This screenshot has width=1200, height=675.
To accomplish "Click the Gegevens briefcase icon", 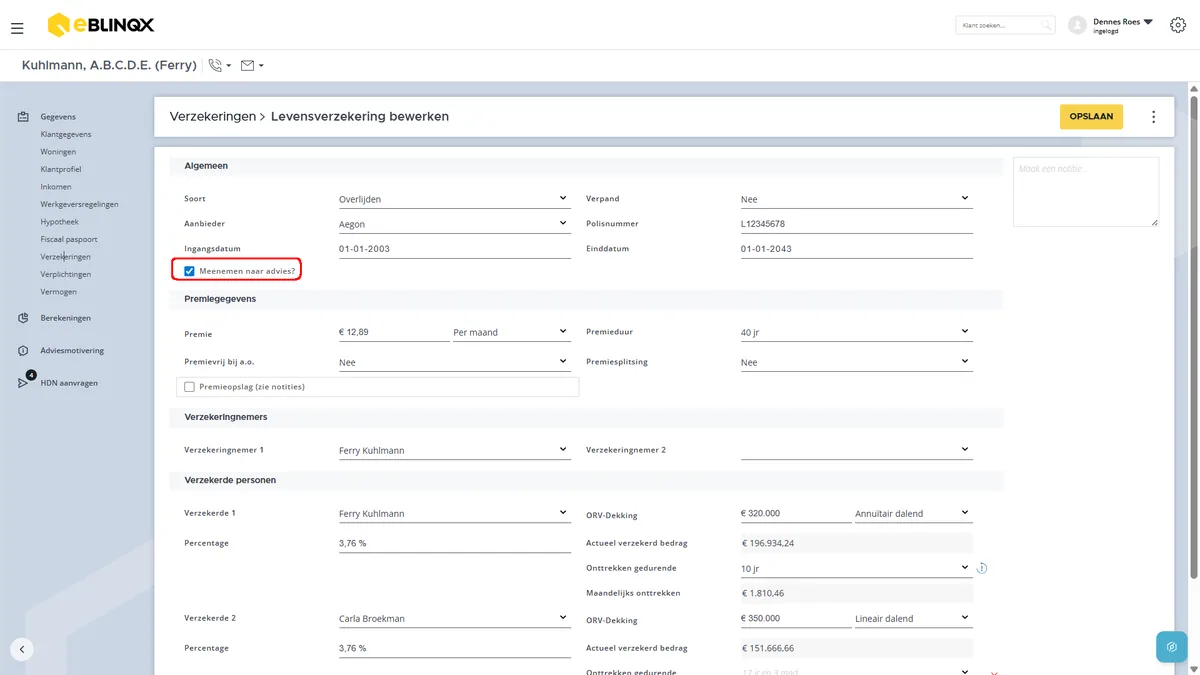I will pos(23,117).
